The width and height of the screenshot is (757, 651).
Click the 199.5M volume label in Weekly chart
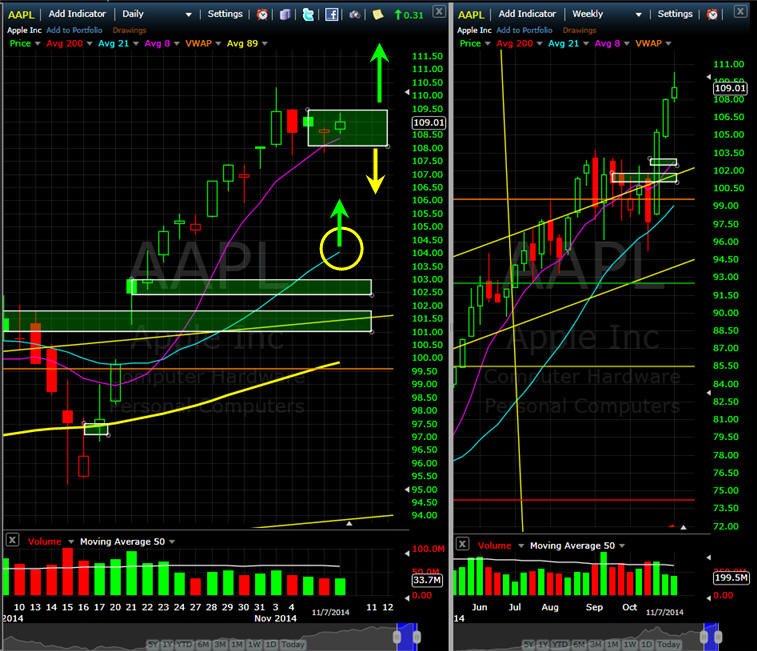(x=731, y=578)
